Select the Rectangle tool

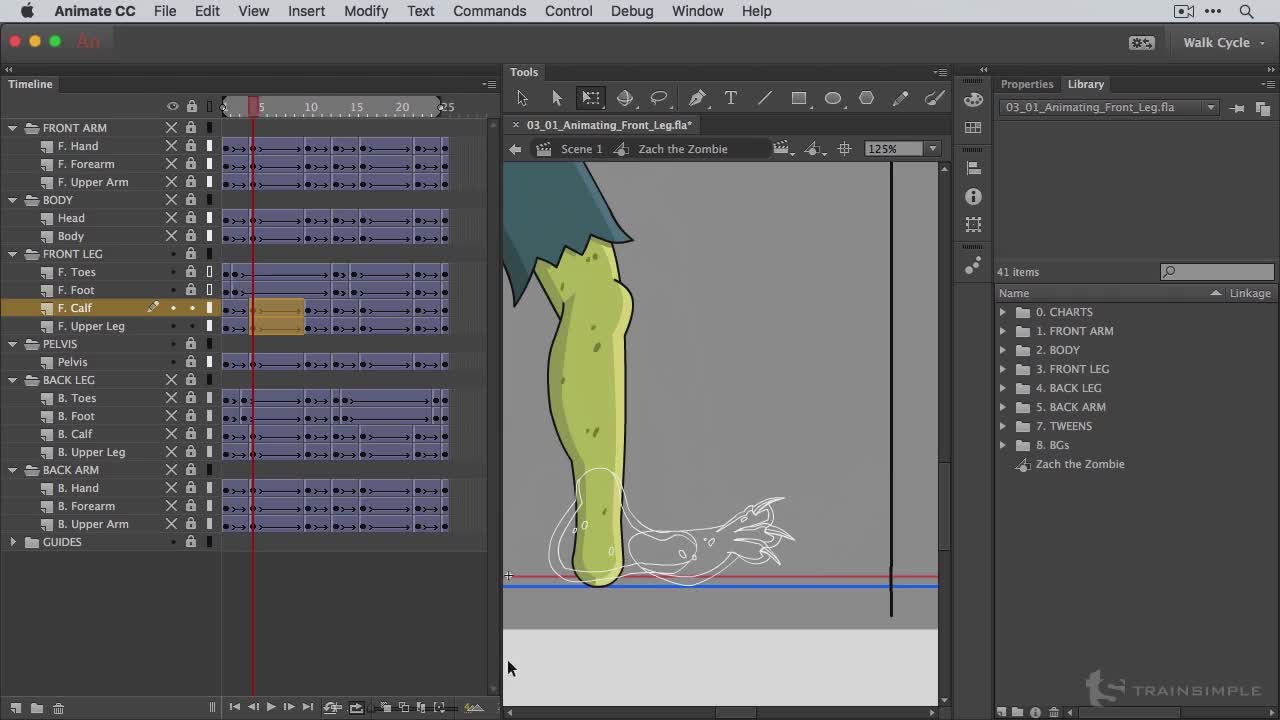(x=799, y=98)
